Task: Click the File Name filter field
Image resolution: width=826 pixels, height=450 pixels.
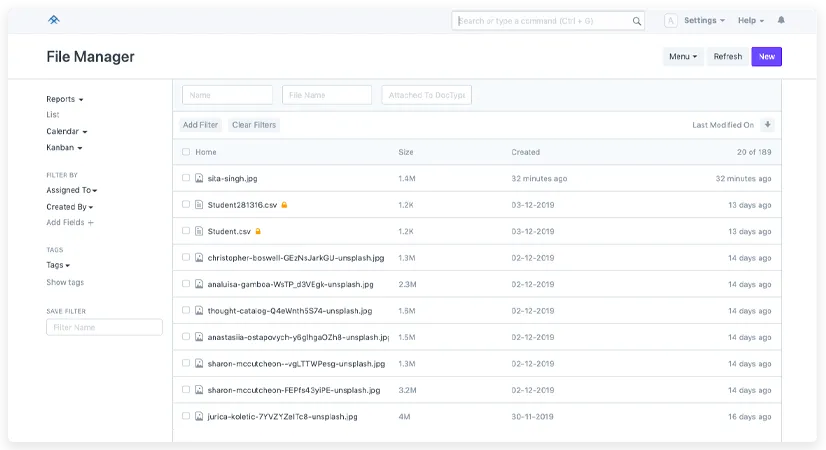Action: [327, 95]
